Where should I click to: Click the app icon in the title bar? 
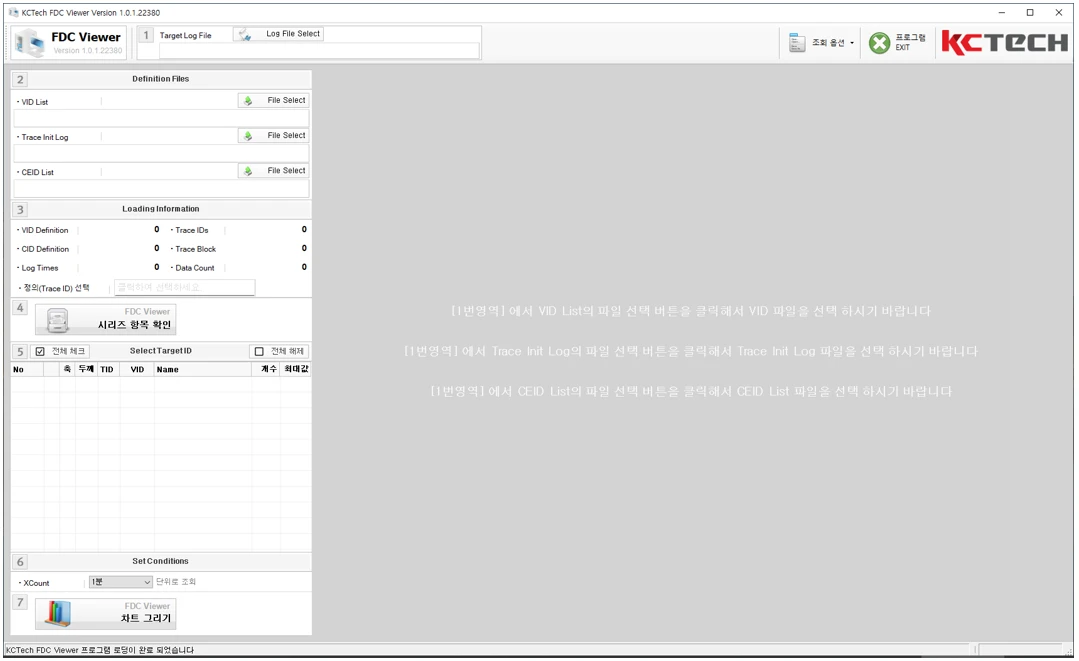point(13,12)
